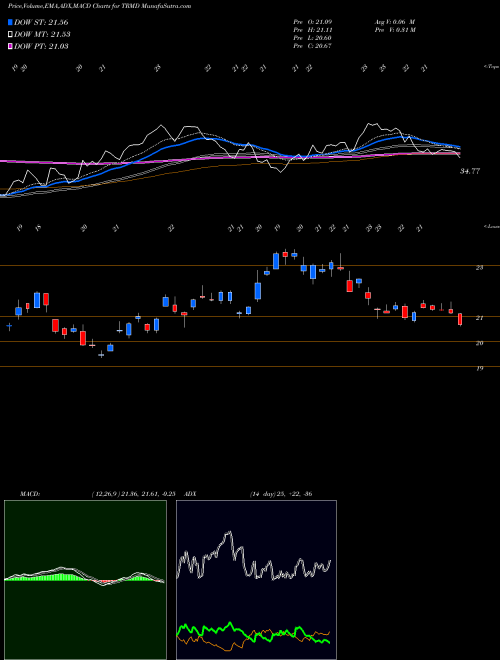Screen dimensions: 500x660
Task: Click the previous high value 'H: 21.11'
Action: click(x=319, y=30)
